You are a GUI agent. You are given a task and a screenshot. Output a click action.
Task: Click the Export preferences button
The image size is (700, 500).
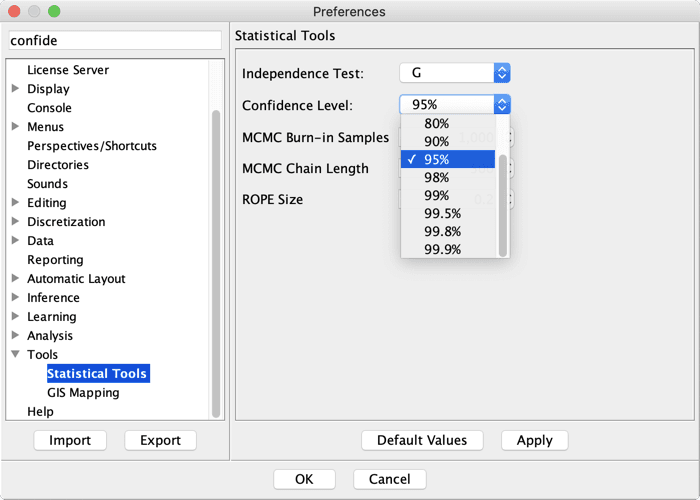[160, 440]
